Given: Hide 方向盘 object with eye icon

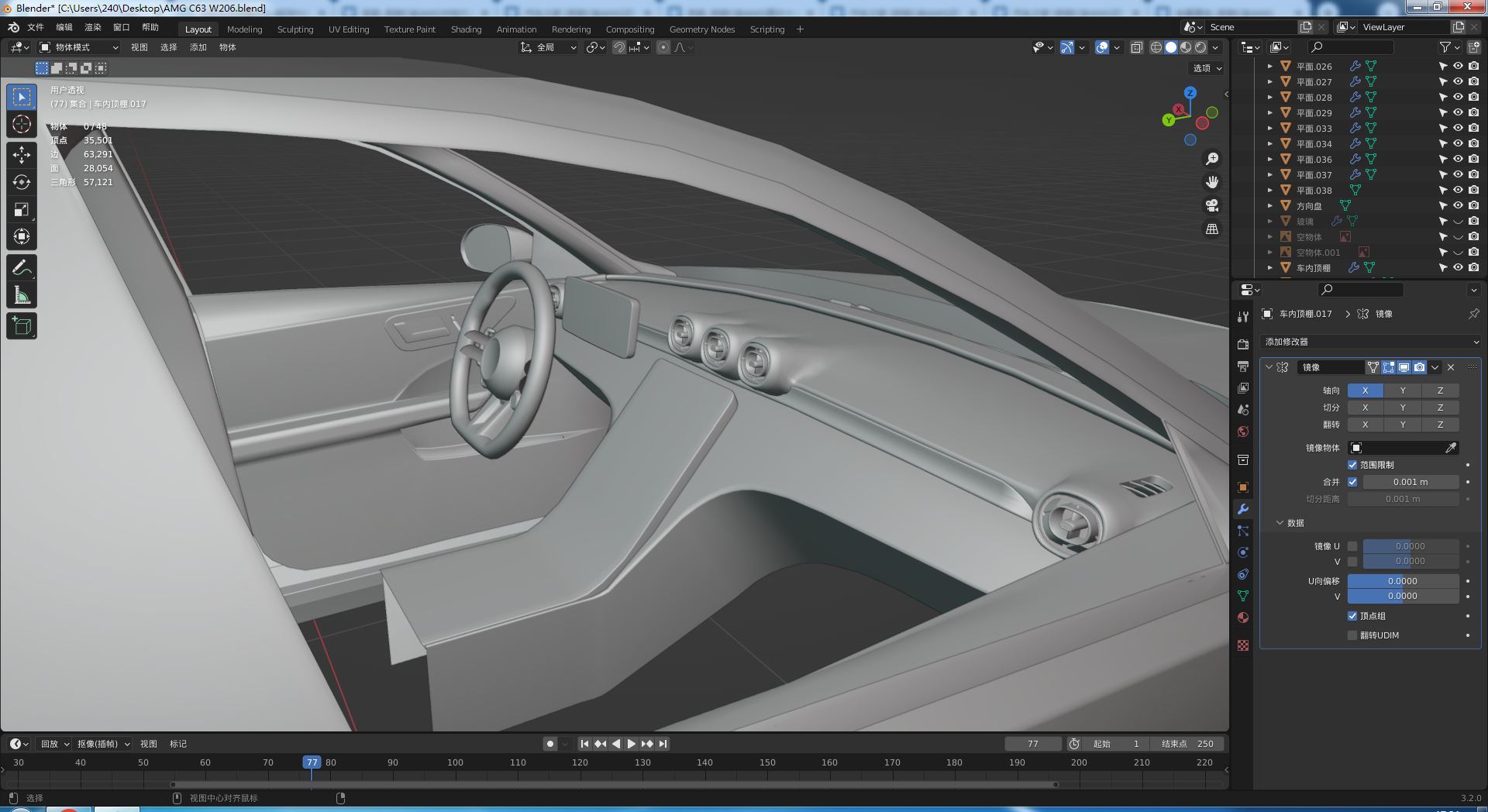Looking at the screenshot, I should point(1458,206).
